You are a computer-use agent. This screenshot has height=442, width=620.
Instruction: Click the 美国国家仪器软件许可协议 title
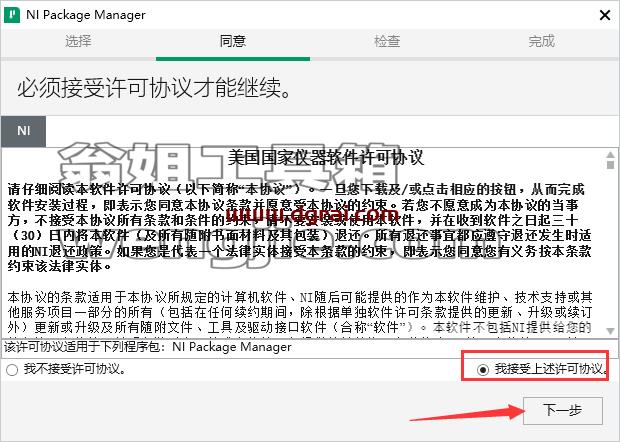[326, 158]
